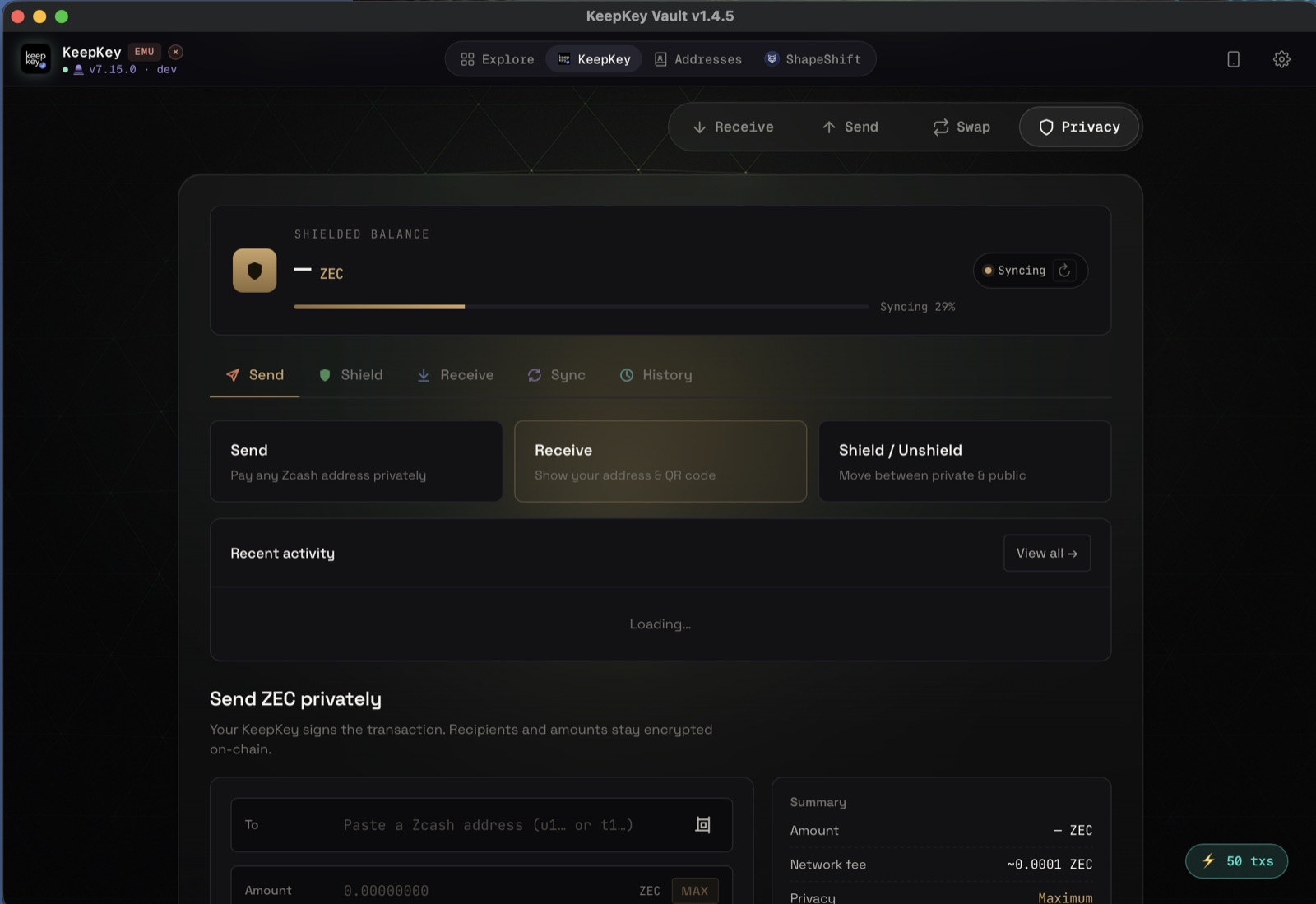1316x904 pixels.
Task: Click the 'Syncing 29%' status text
Action: coord(917,307)
